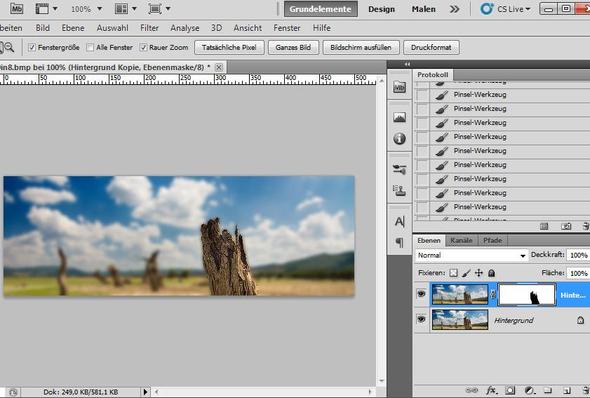Screen dimensions: 590x398
Task: Open the status bar info arrow menu
Action: [x=145, y=392]
